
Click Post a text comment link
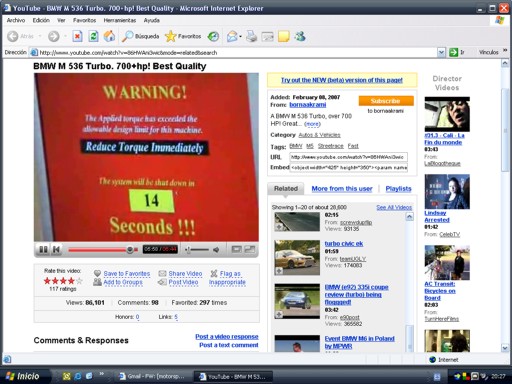(x=229, y=345)
